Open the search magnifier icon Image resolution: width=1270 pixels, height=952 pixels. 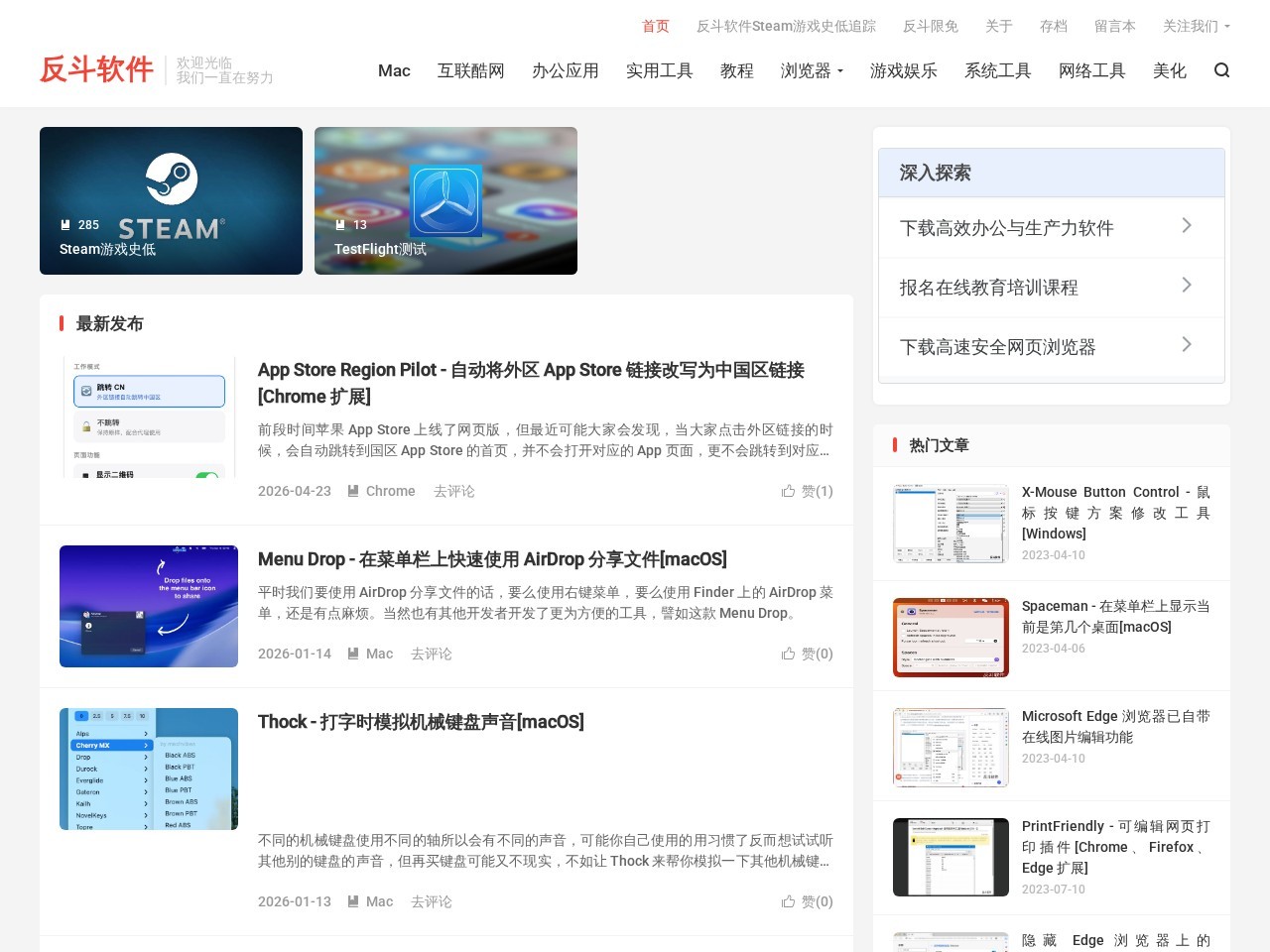pyautogui.click(x=1221, y=70)
